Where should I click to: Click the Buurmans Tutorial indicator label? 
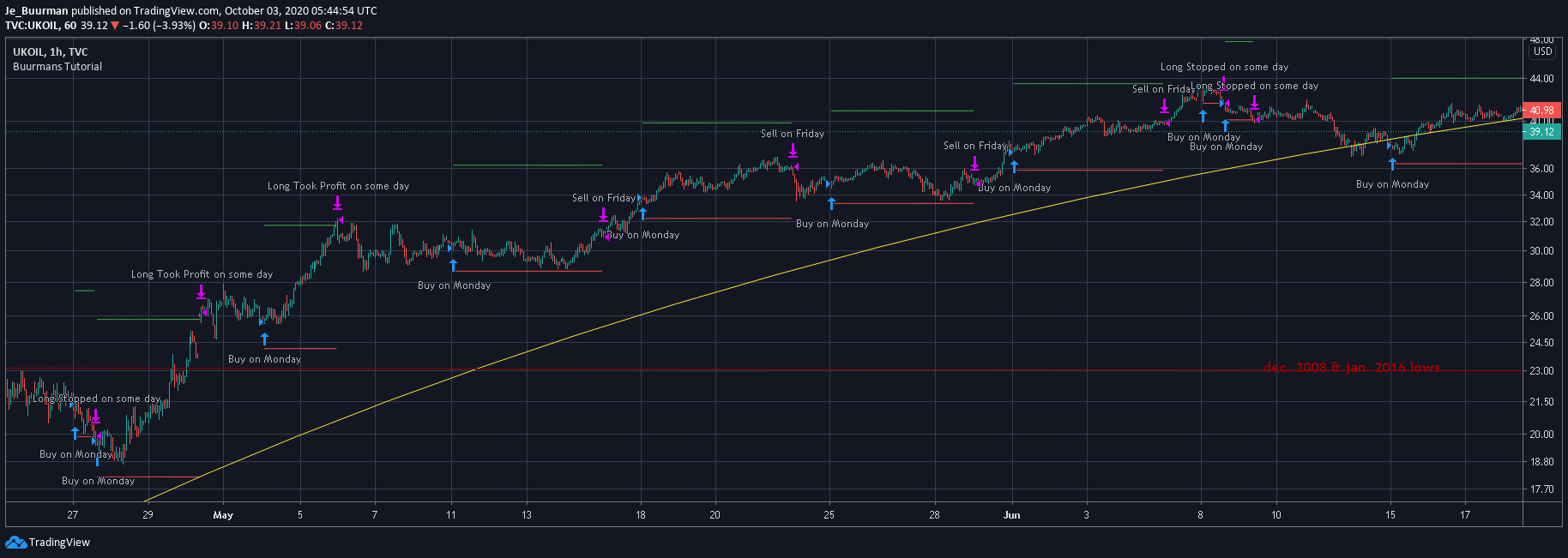point(57,67)
